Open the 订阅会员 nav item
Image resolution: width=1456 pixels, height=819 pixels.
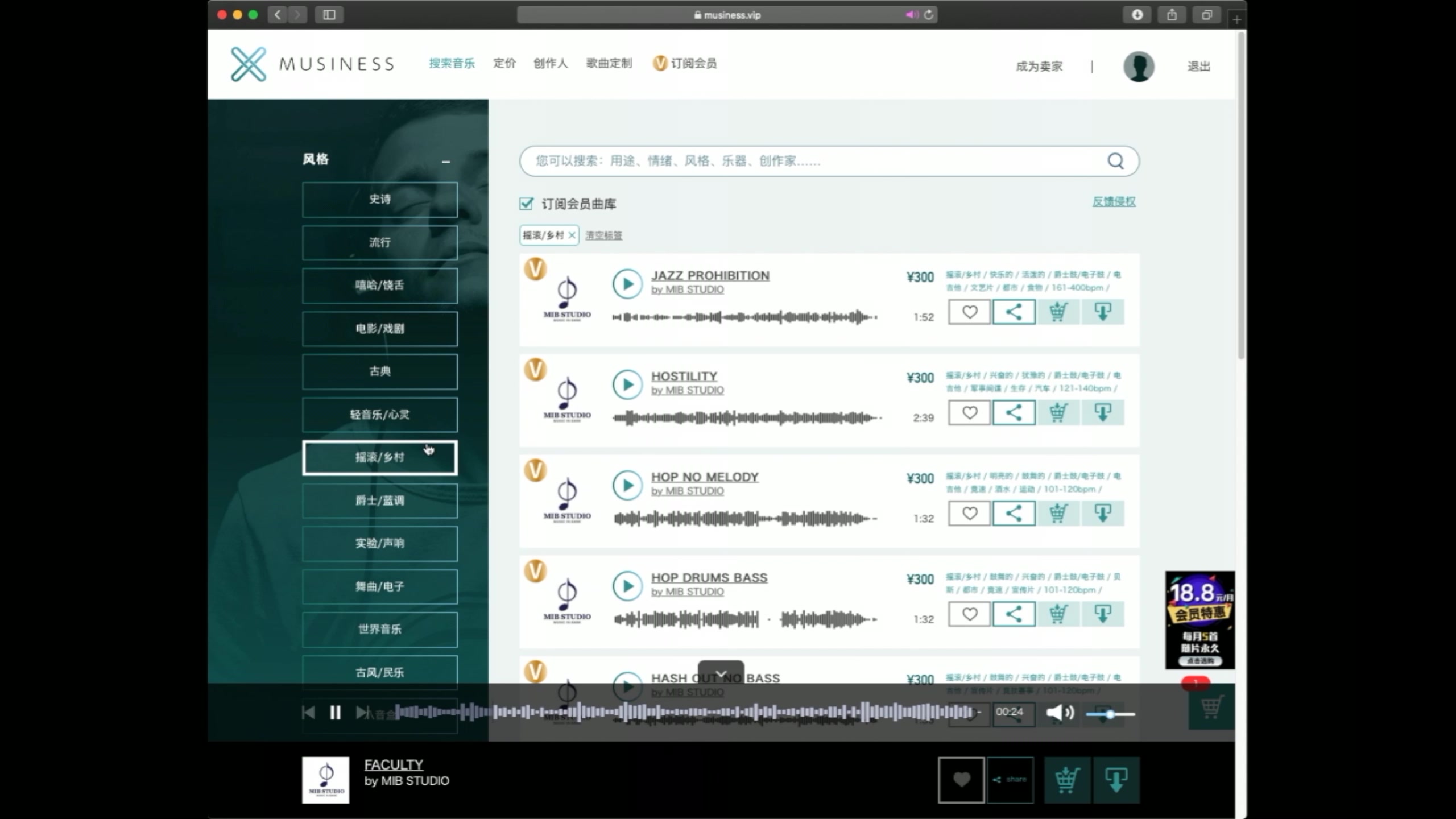coord(685,64)
